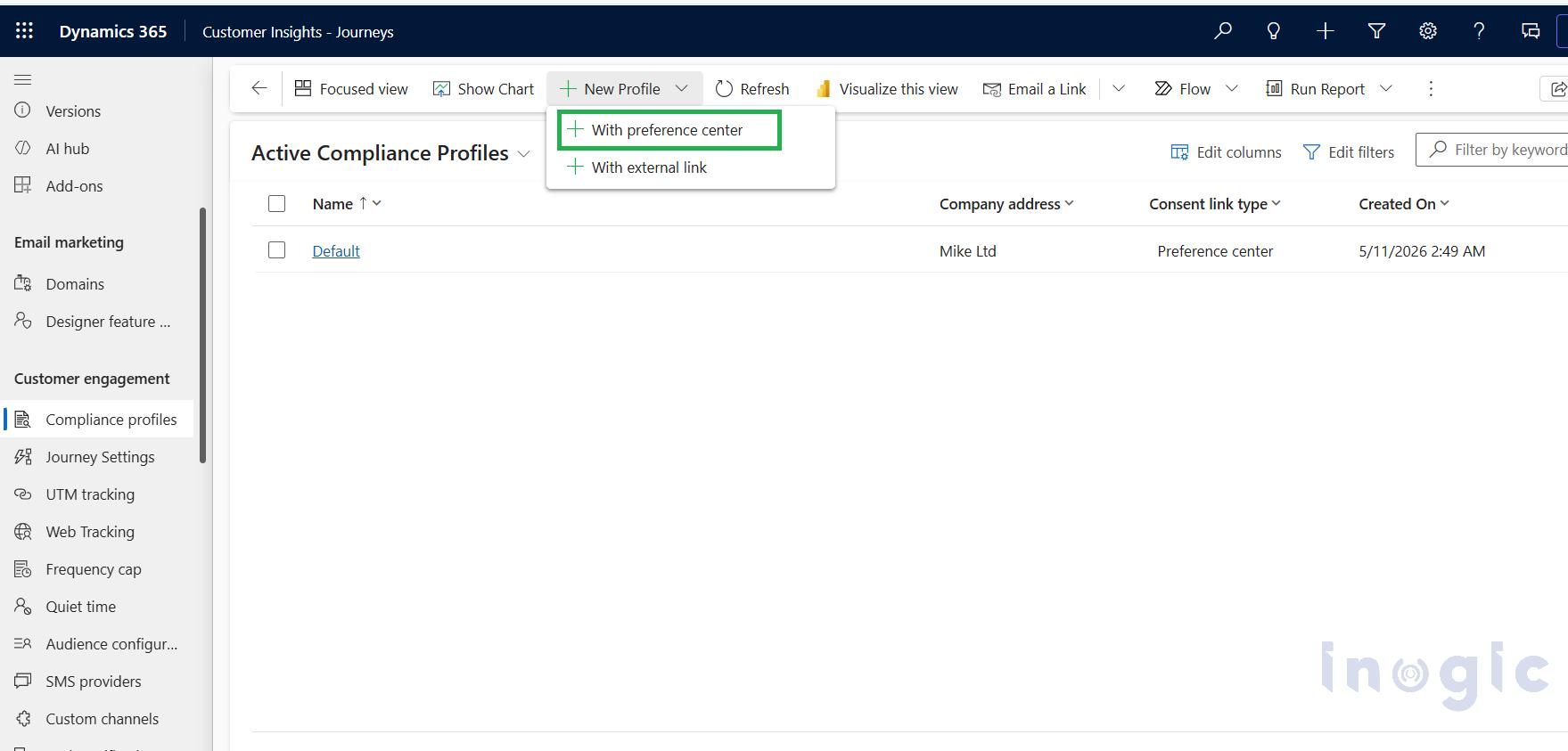Click the plus quick create icon
Viewport: 1568px width, 751px height.
pyautogui.click(x=1326, y=31)
